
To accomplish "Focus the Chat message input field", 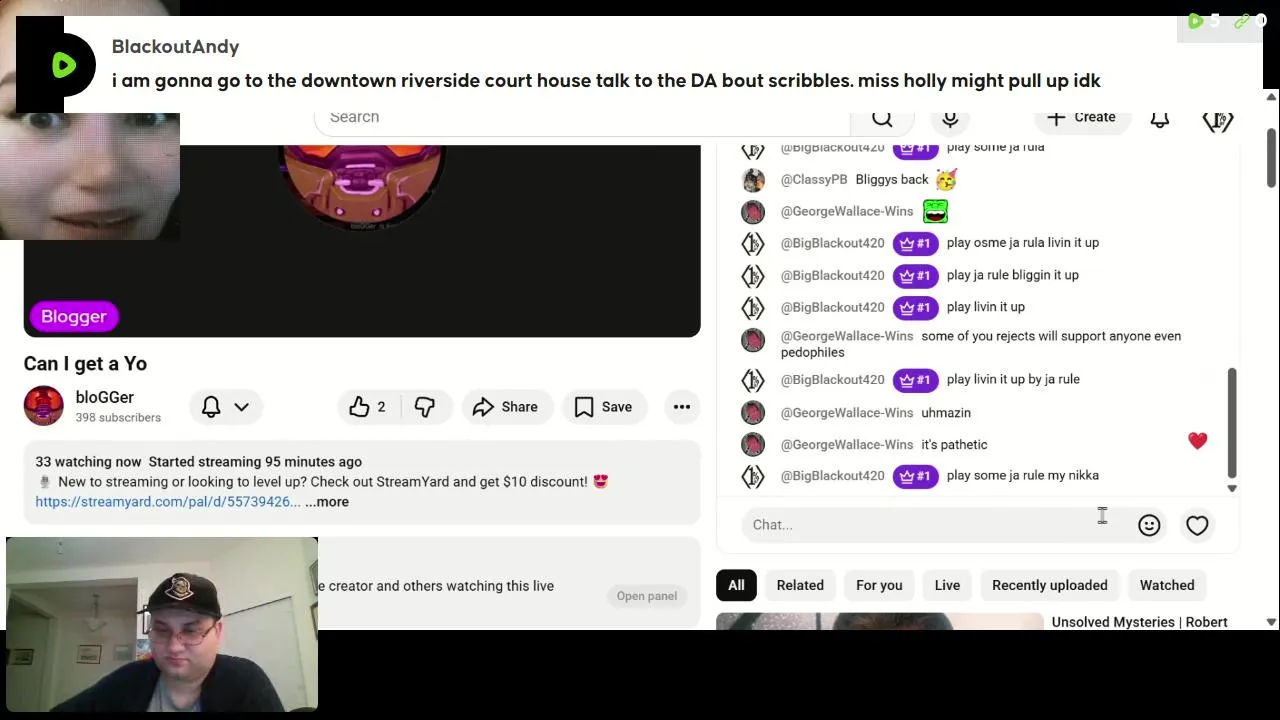I will click(x=935, y=525).
